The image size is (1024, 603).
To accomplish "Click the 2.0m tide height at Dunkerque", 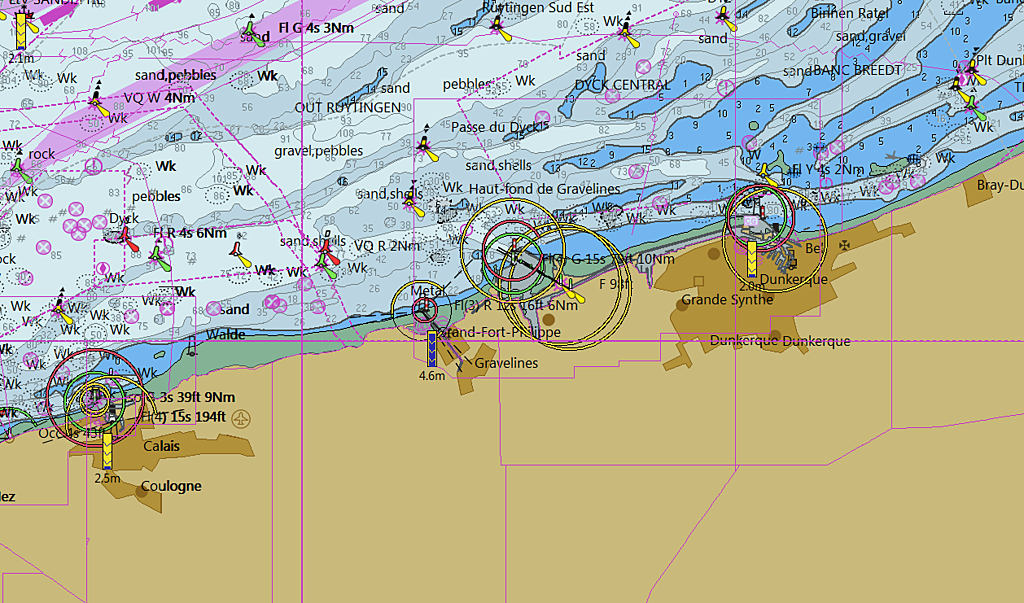I will click(x=752, y=286).
